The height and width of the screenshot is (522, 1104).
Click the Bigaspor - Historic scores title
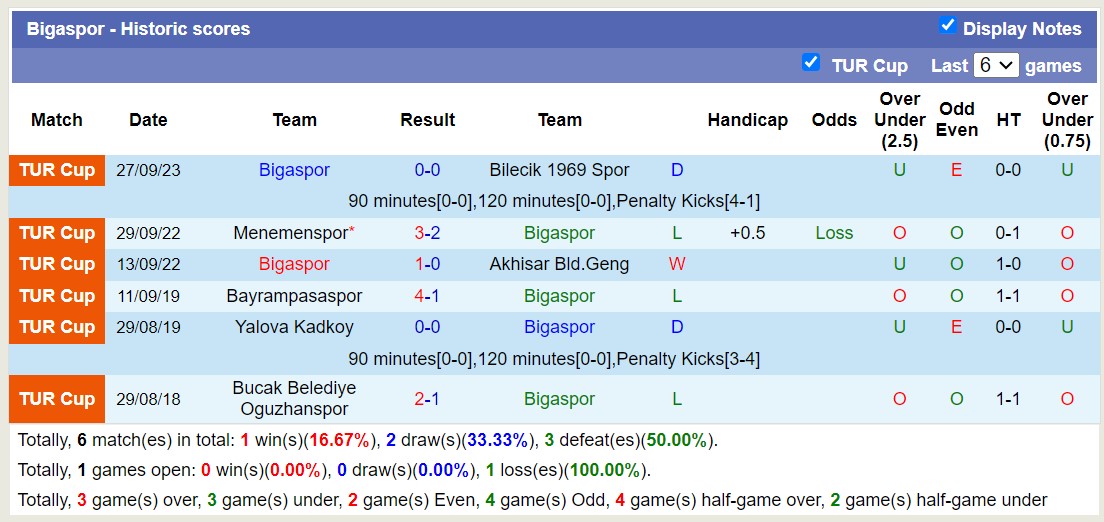tap(139, 29)
